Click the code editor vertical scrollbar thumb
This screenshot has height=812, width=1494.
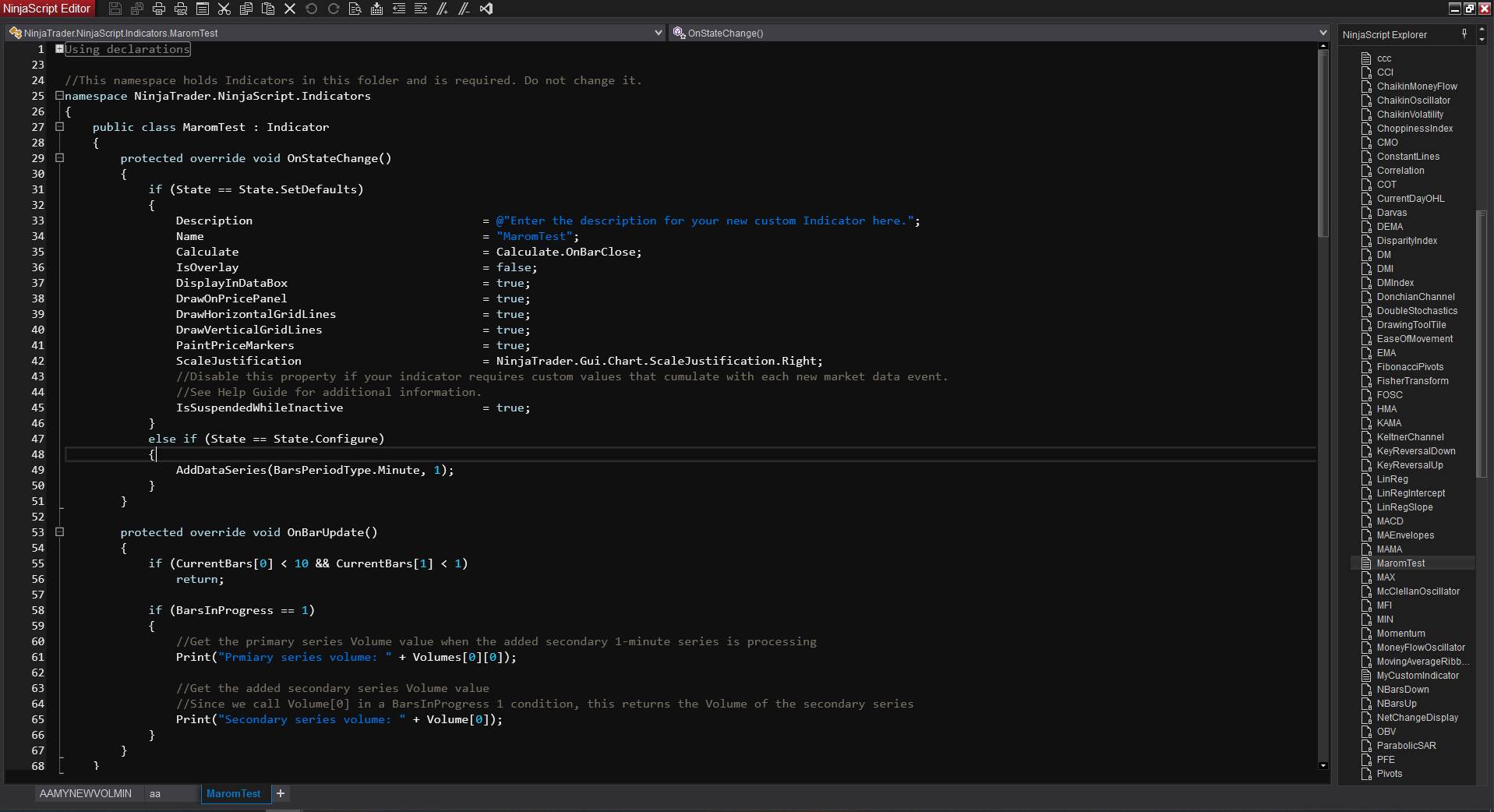1323,144
